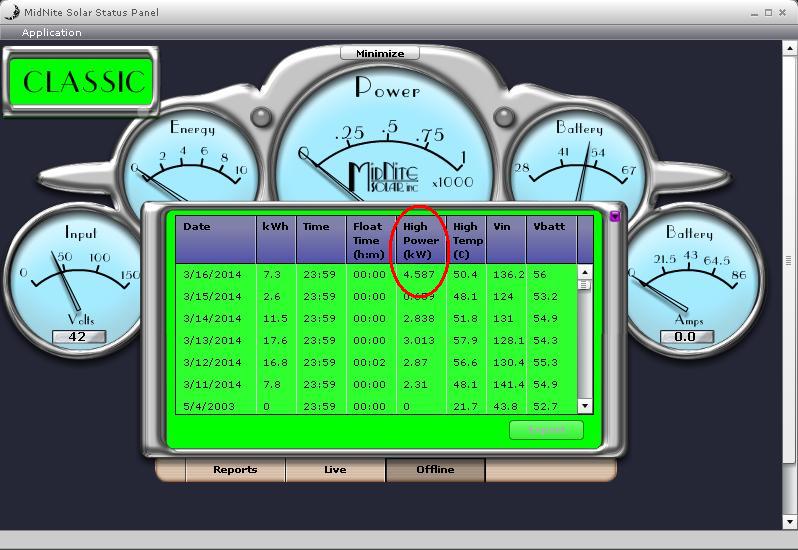798x550 pixels.
Task: Select the 3/11/2014 row date
Action: tap(212, 385)
